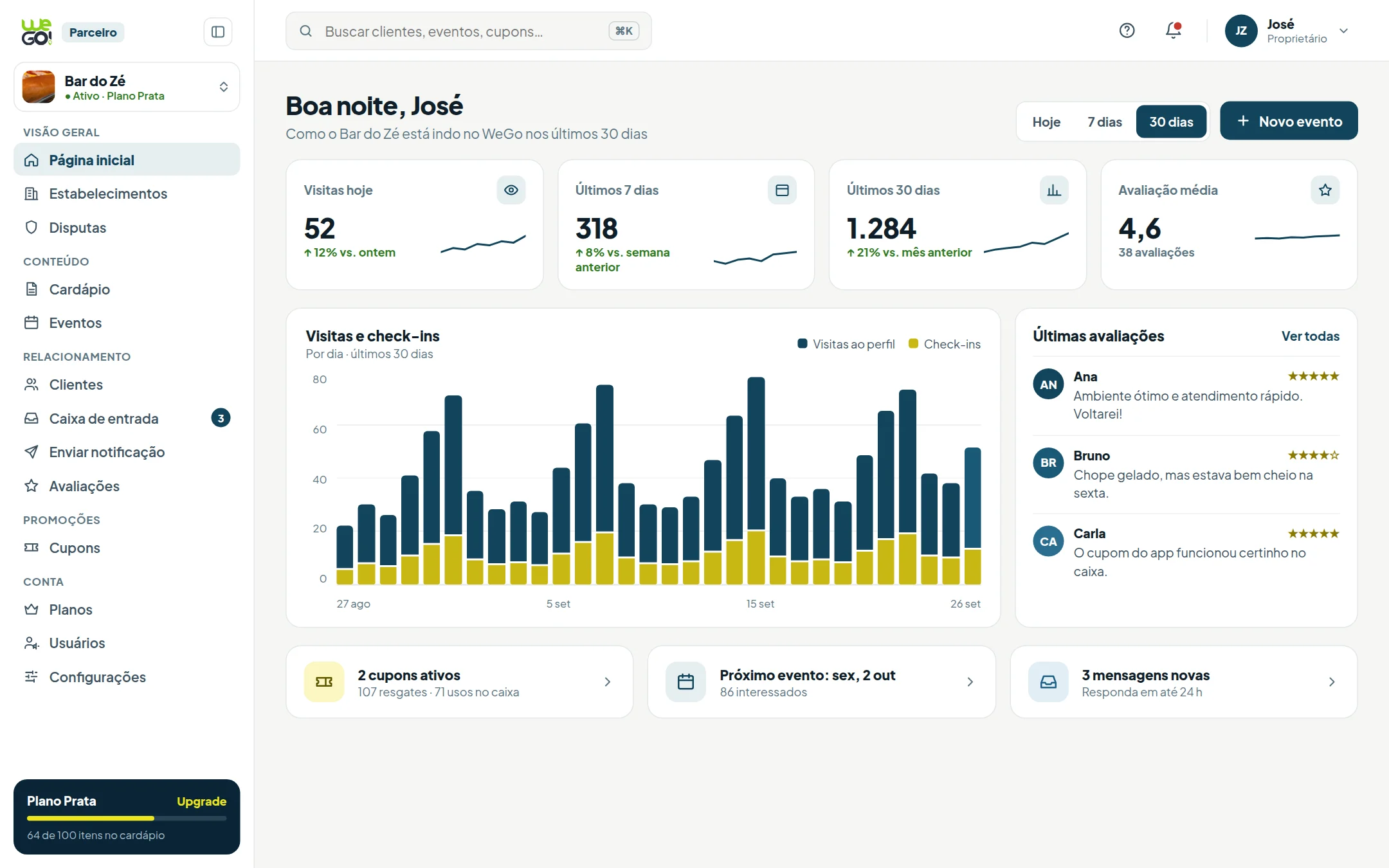Viewport: 1389px width, 868px height.
Task: Click the Estabelecimentos building icon
Action: tap(32, 194)
